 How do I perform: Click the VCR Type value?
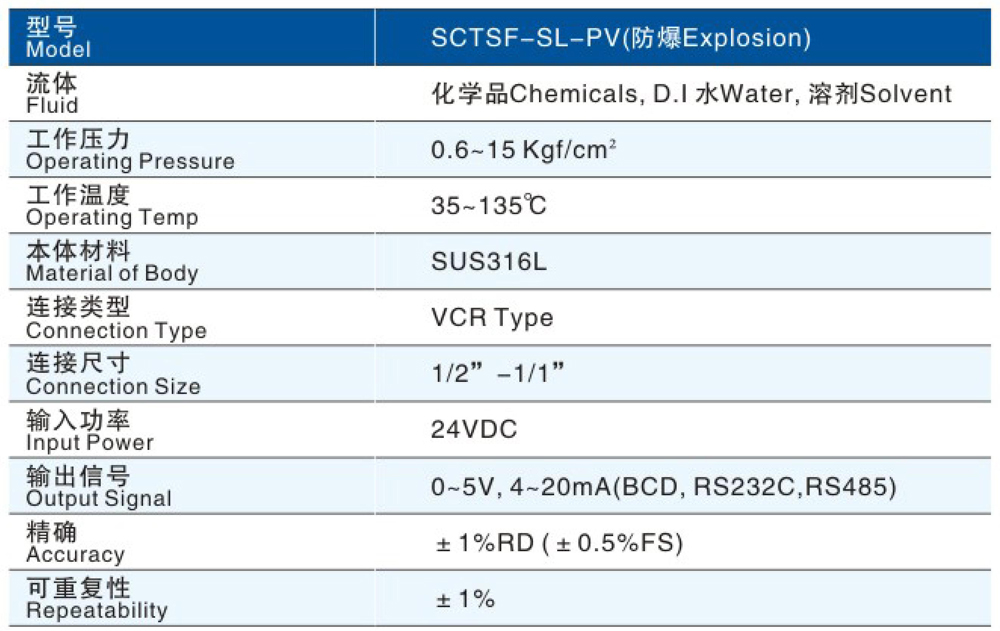pos(492,319)
